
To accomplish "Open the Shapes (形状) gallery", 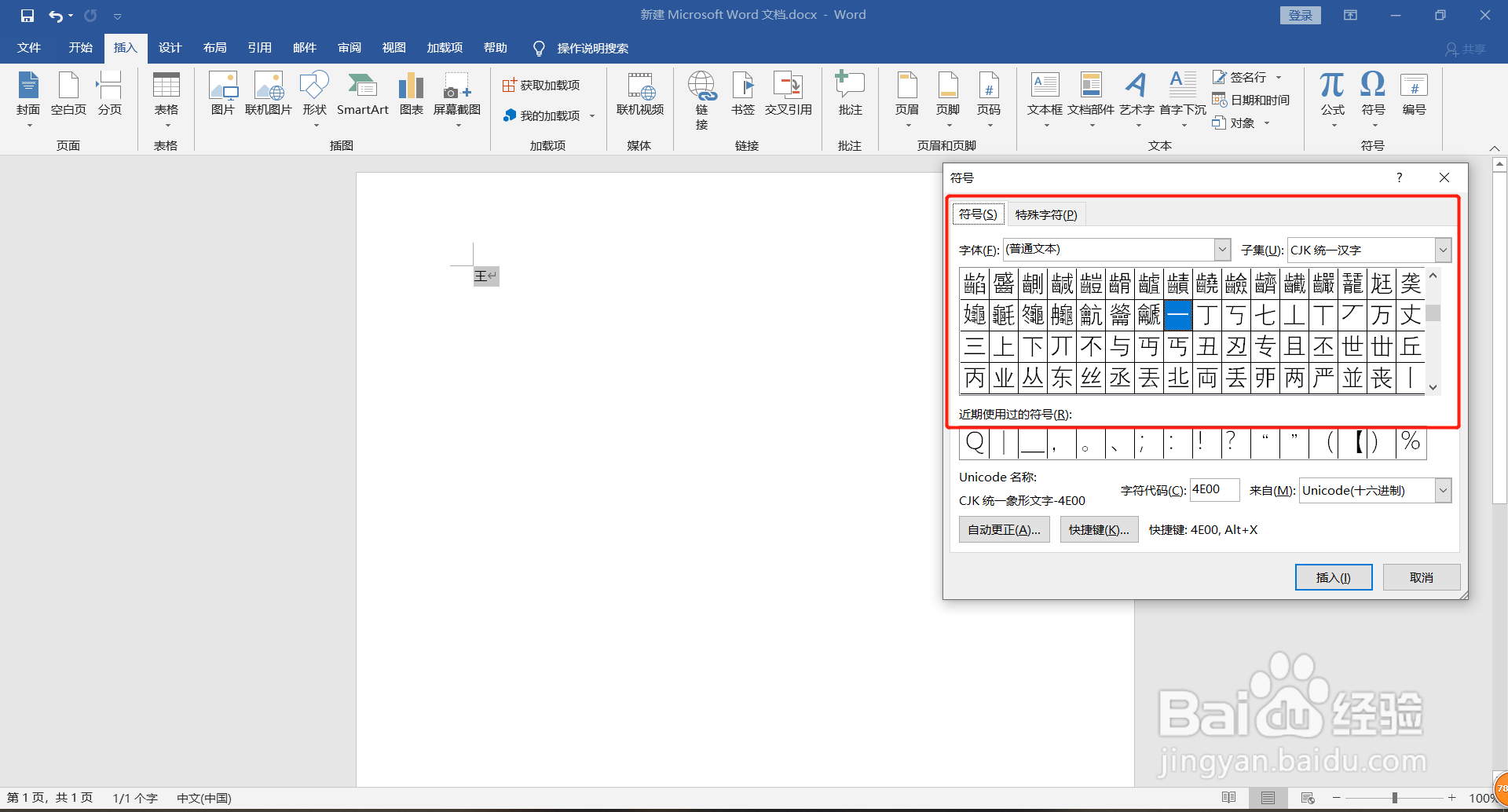I will pyautogui.click(x=315, y=98).
